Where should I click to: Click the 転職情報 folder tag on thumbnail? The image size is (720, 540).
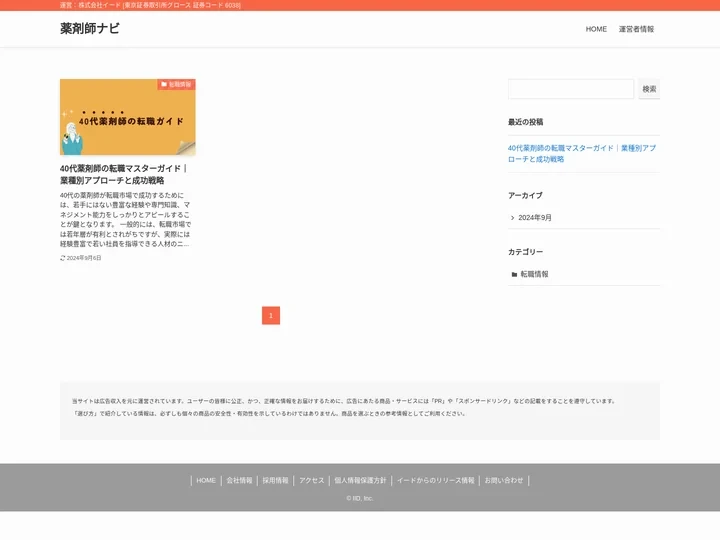point(176,85)
